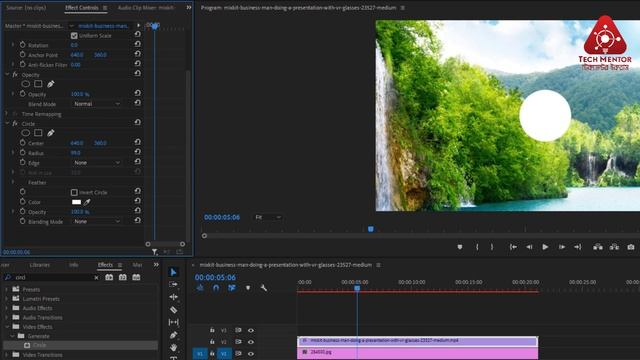Expand the Lumetri Presets folder
640x360 pixels.
point(6,298)
